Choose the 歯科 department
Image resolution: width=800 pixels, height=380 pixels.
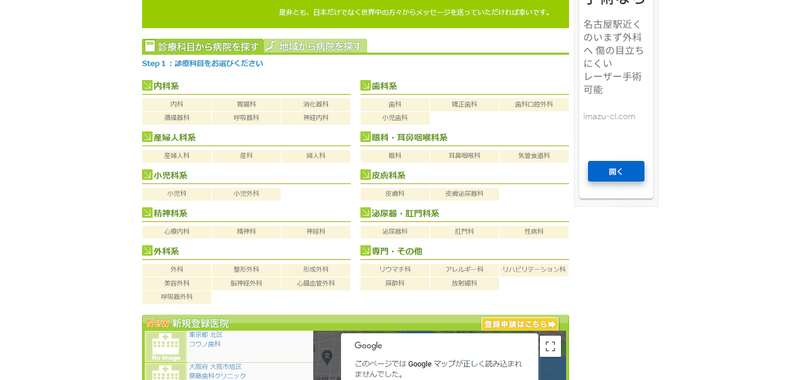pyautogui.click(x=395, y=105)
